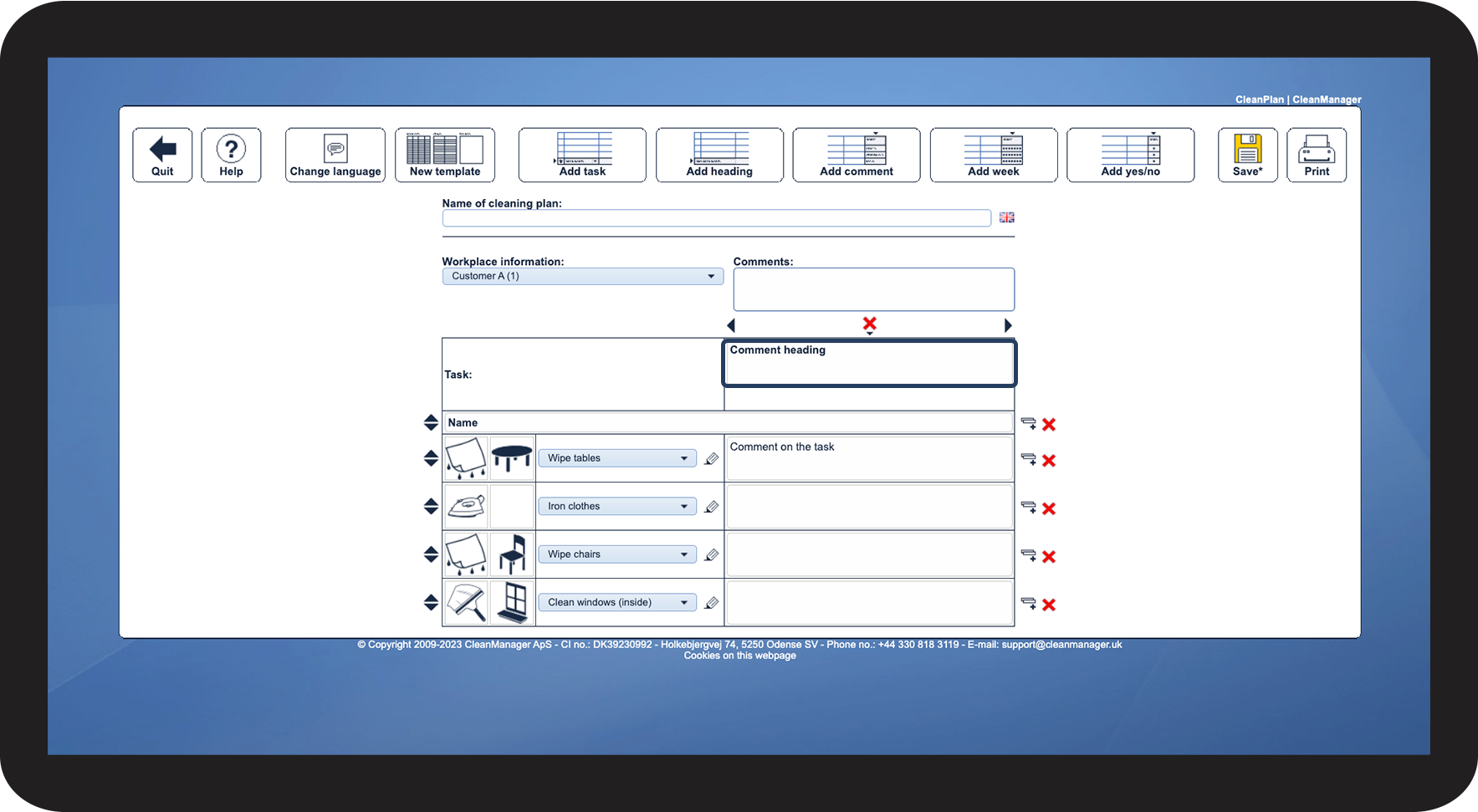Image resolution: width=1478 pixels, height=812 pixels.
Task: Click the Iron clothes comment field
Action: coord(870,506)
